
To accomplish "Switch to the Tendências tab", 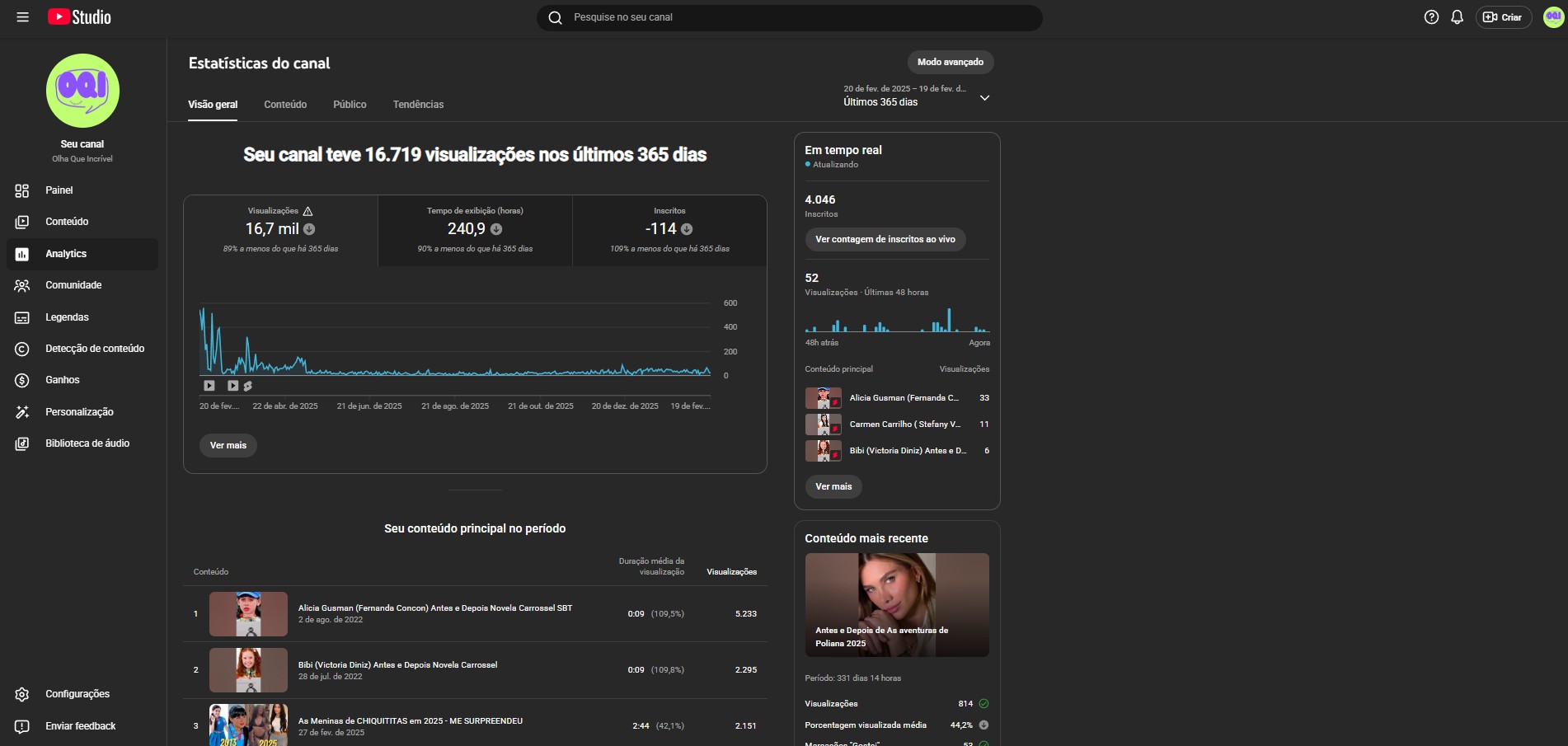I will click(x=418, y=105).
